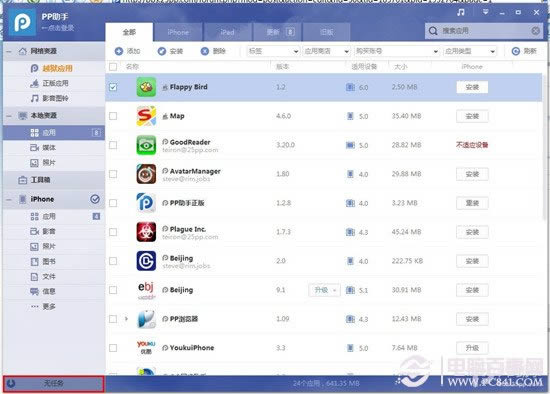Open the title bar dropdown menu icon
The image size is (550, 394).
[485, 12]
